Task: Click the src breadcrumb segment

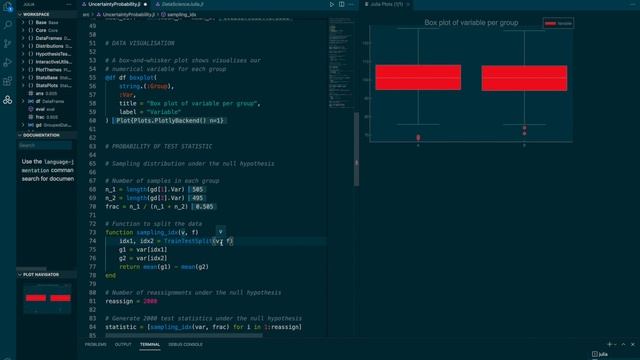Action: [x=86, y=14]
